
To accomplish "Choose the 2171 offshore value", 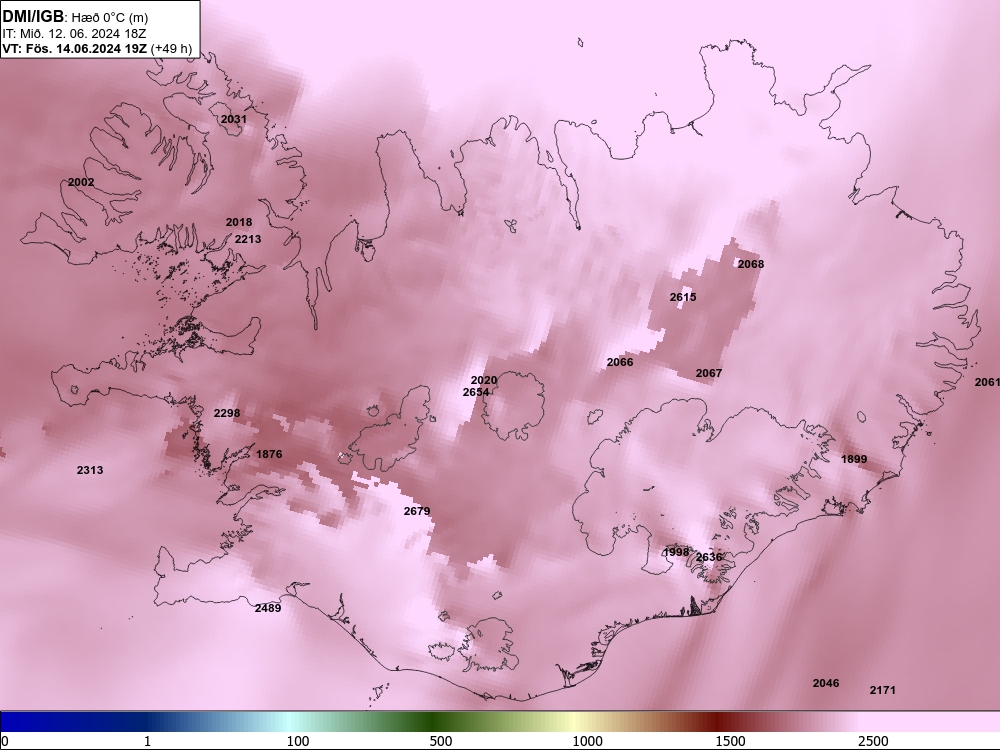I will coord(883,690).
